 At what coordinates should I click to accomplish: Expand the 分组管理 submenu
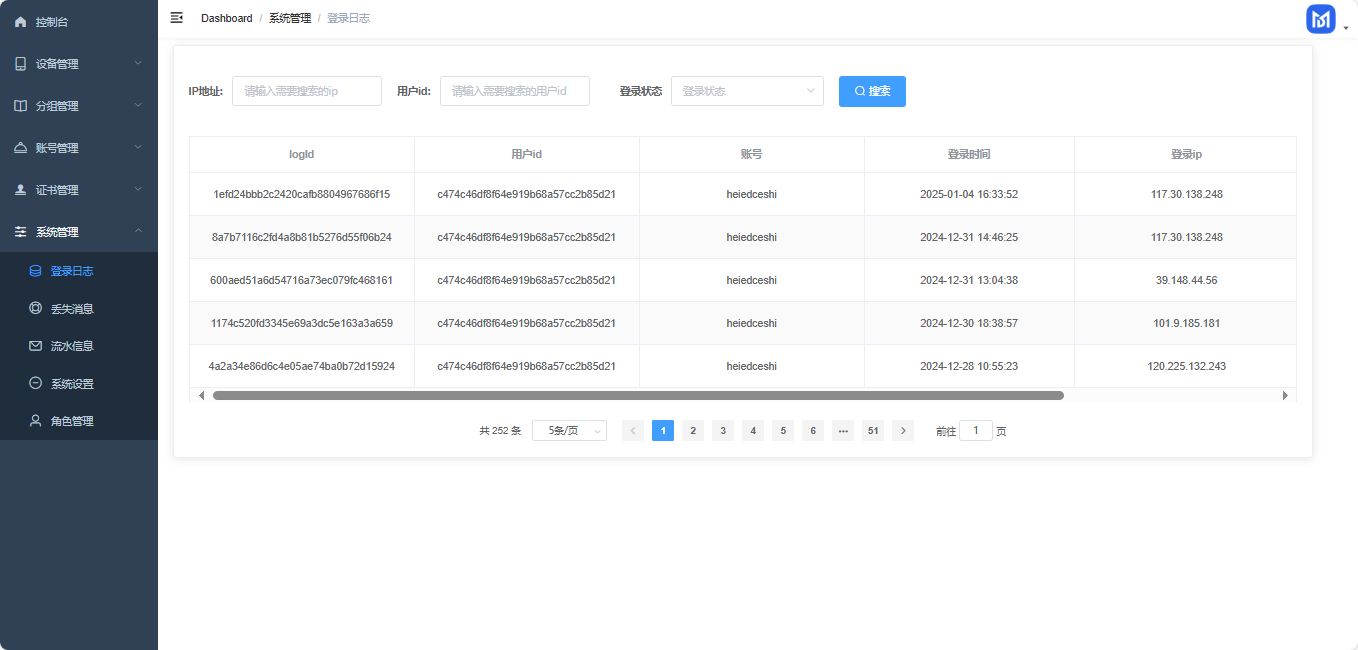coord(78,106)
